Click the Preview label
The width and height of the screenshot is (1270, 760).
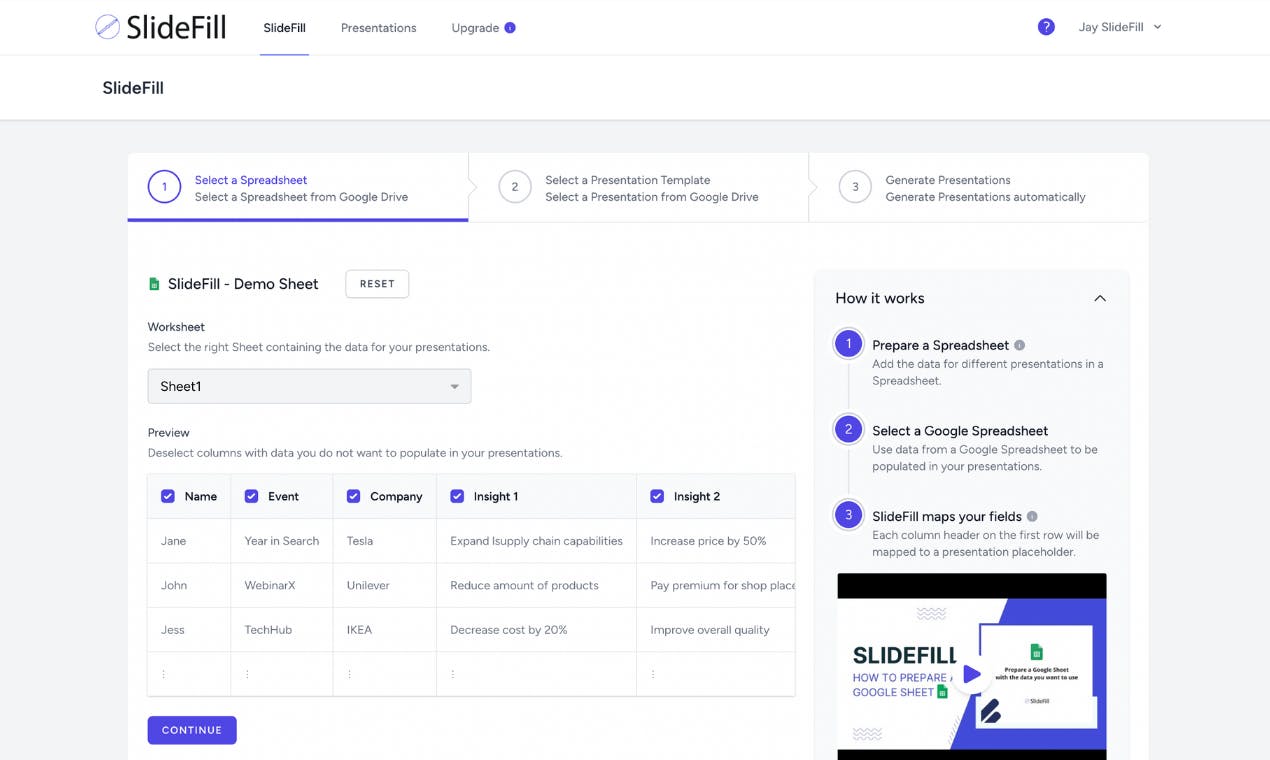coord(169,433)
